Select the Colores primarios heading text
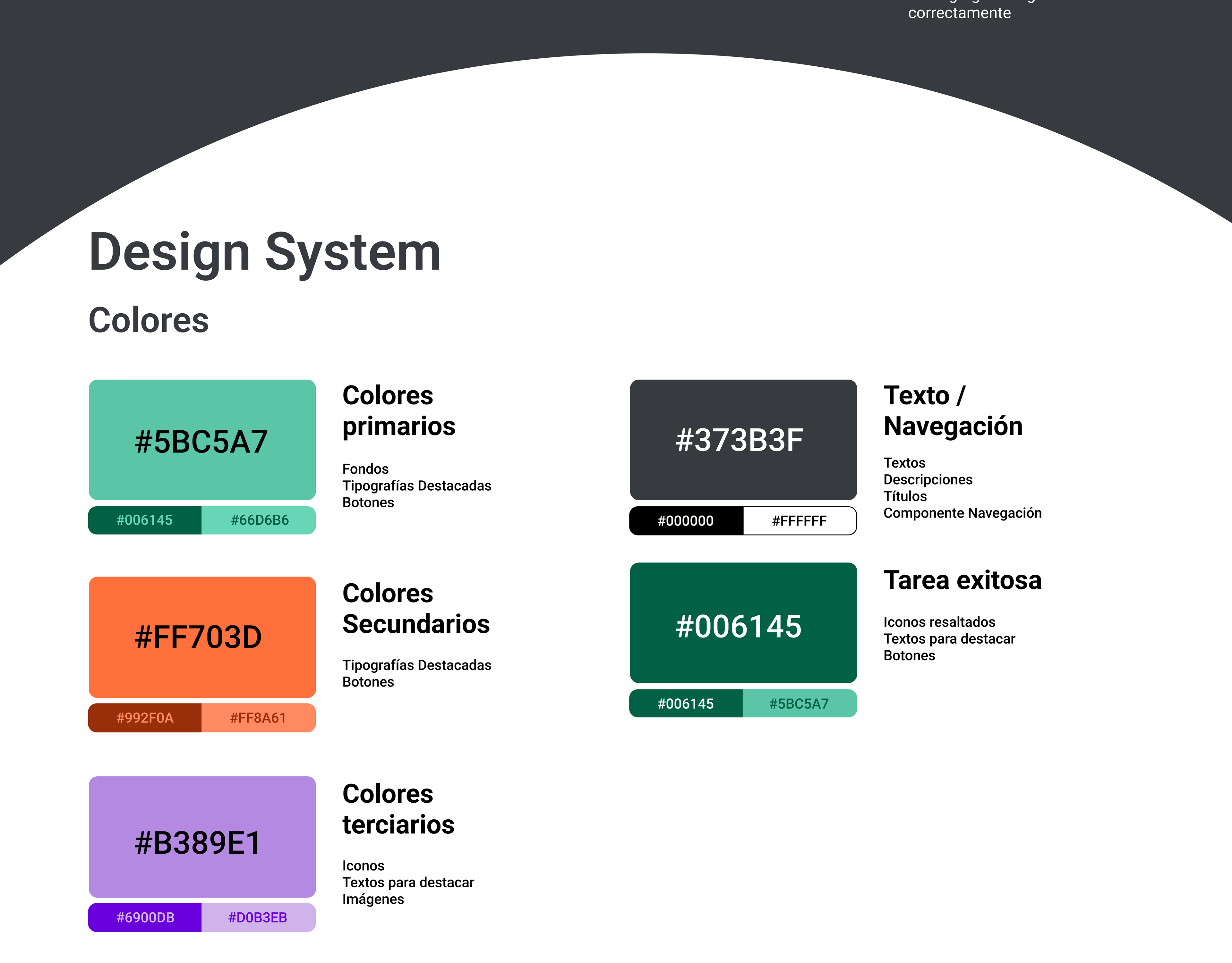Screen dimensions: 1232x963 click(x=398, y=410)
